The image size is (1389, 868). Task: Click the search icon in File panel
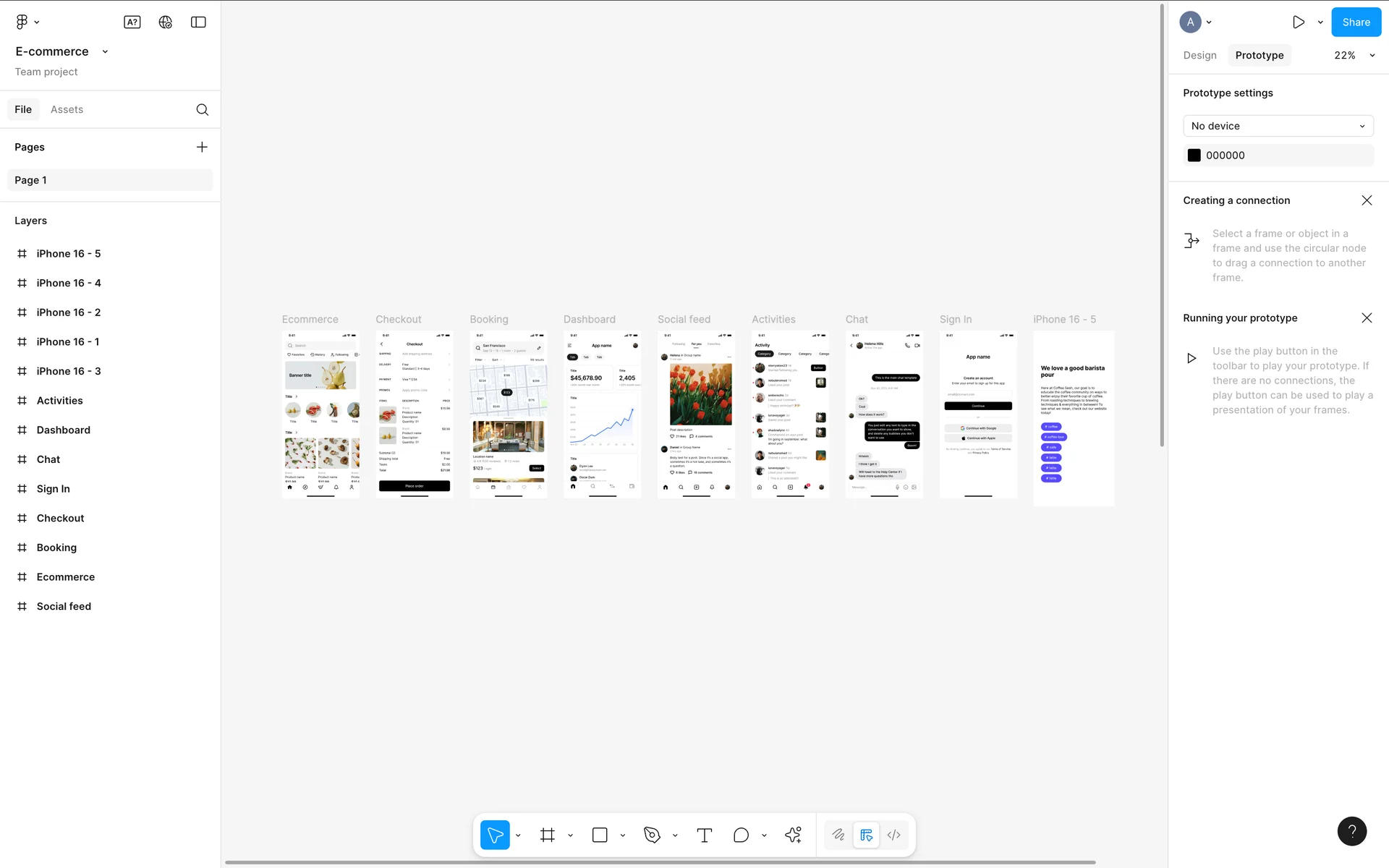tap(203, 110)
